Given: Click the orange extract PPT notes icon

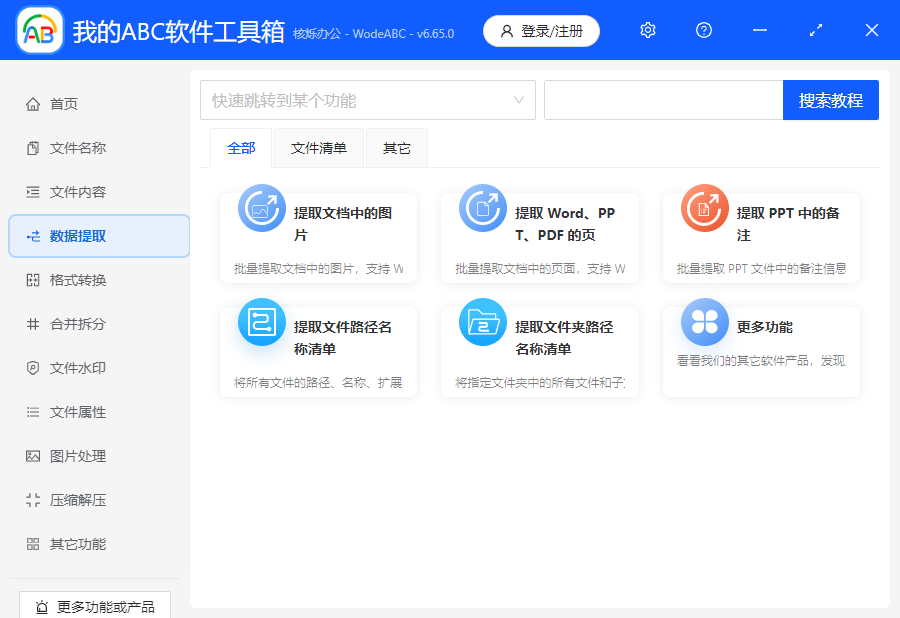Looking at the screenshot, I should click(x=704, y=208).
